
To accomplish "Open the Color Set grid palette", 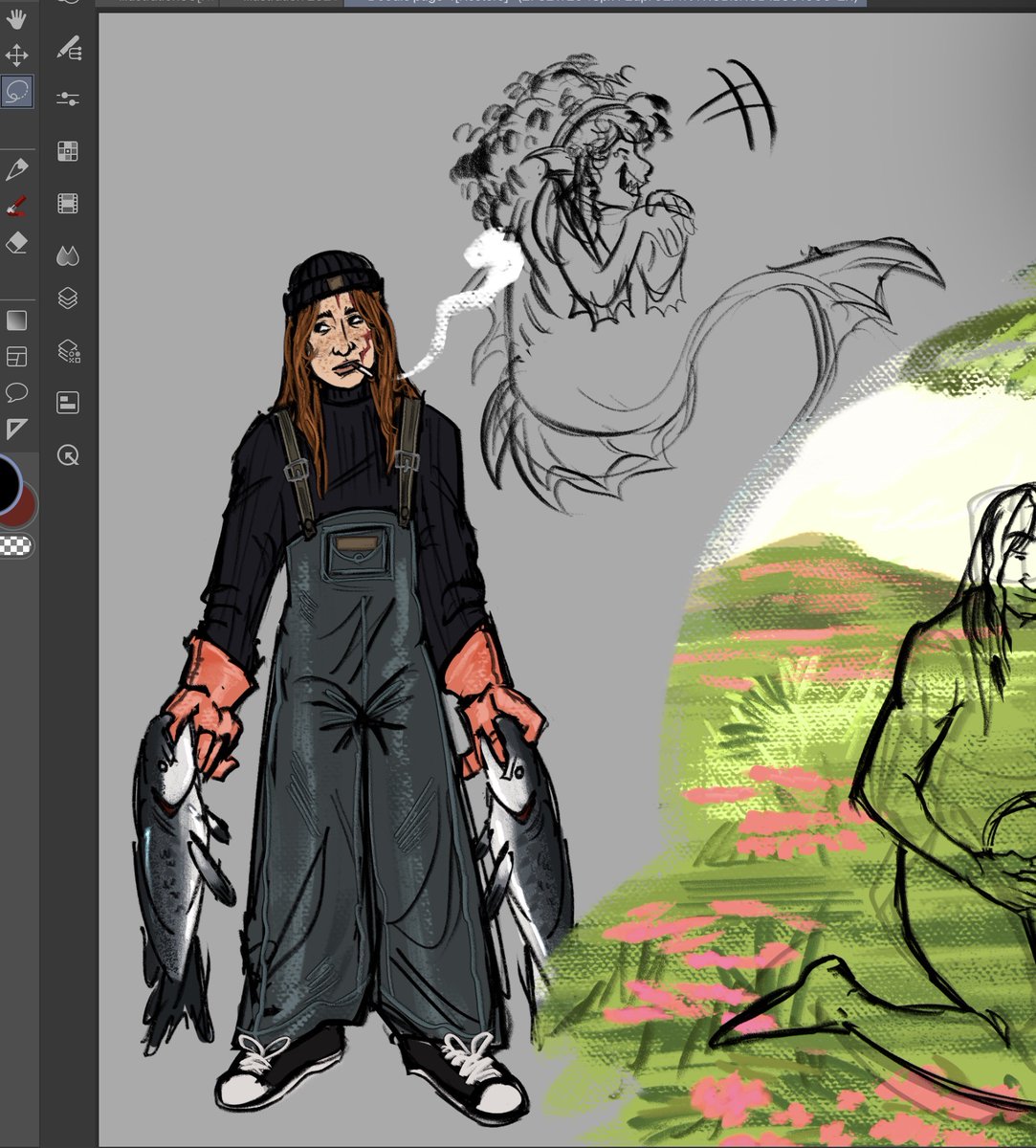I will pos(68,150).
